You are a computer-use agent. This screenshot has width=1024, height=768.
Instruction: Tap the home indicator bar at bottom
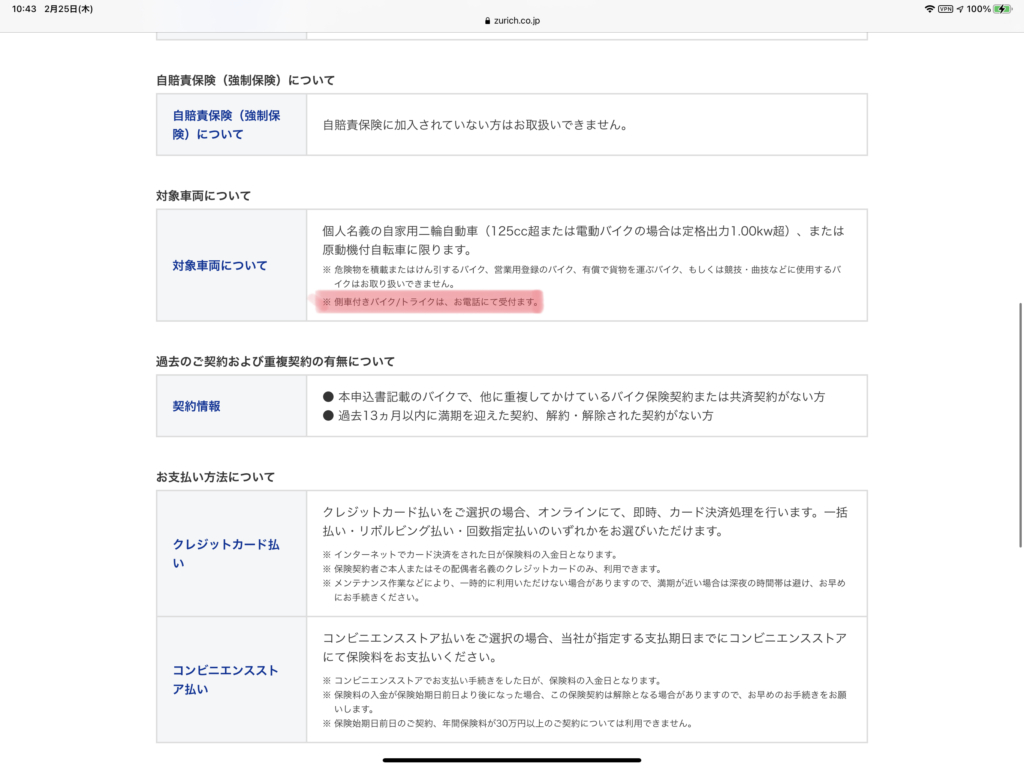pos(512,759)
